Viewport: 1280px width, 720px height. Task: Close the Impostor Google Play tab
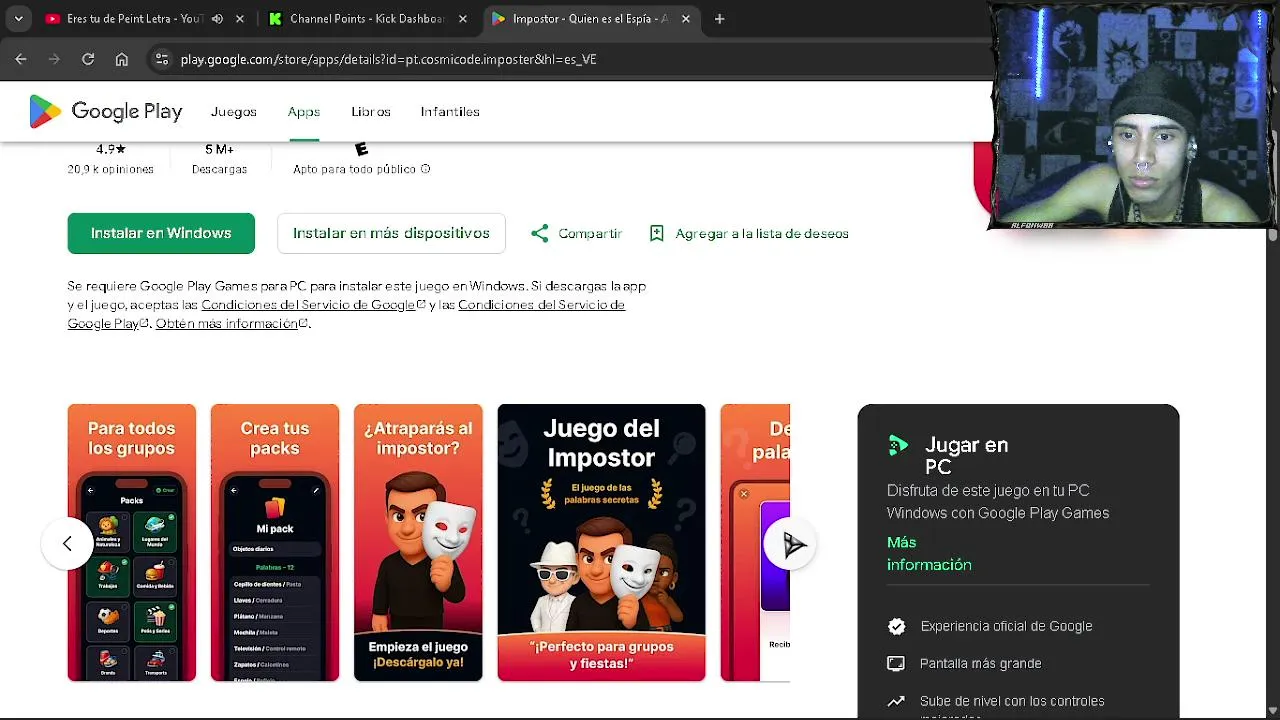(686, 19)
